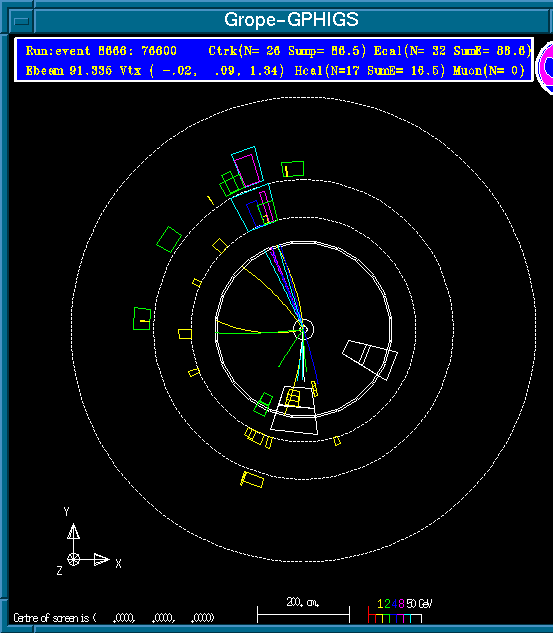Select the green box cluster at far left

coord(142,319)
